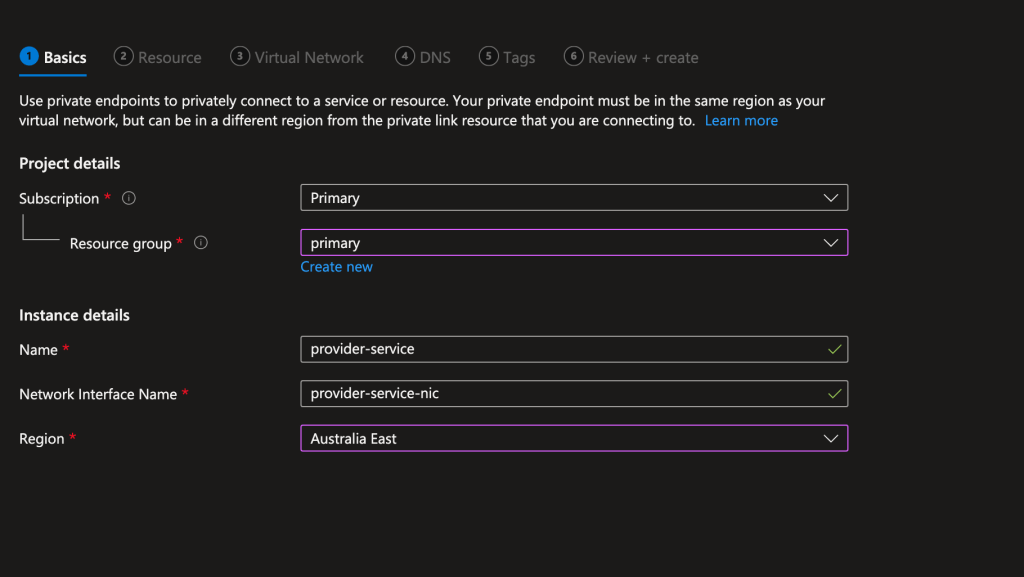Follow the Learn more link
The image size is (1024, 577).
(740, 120)
